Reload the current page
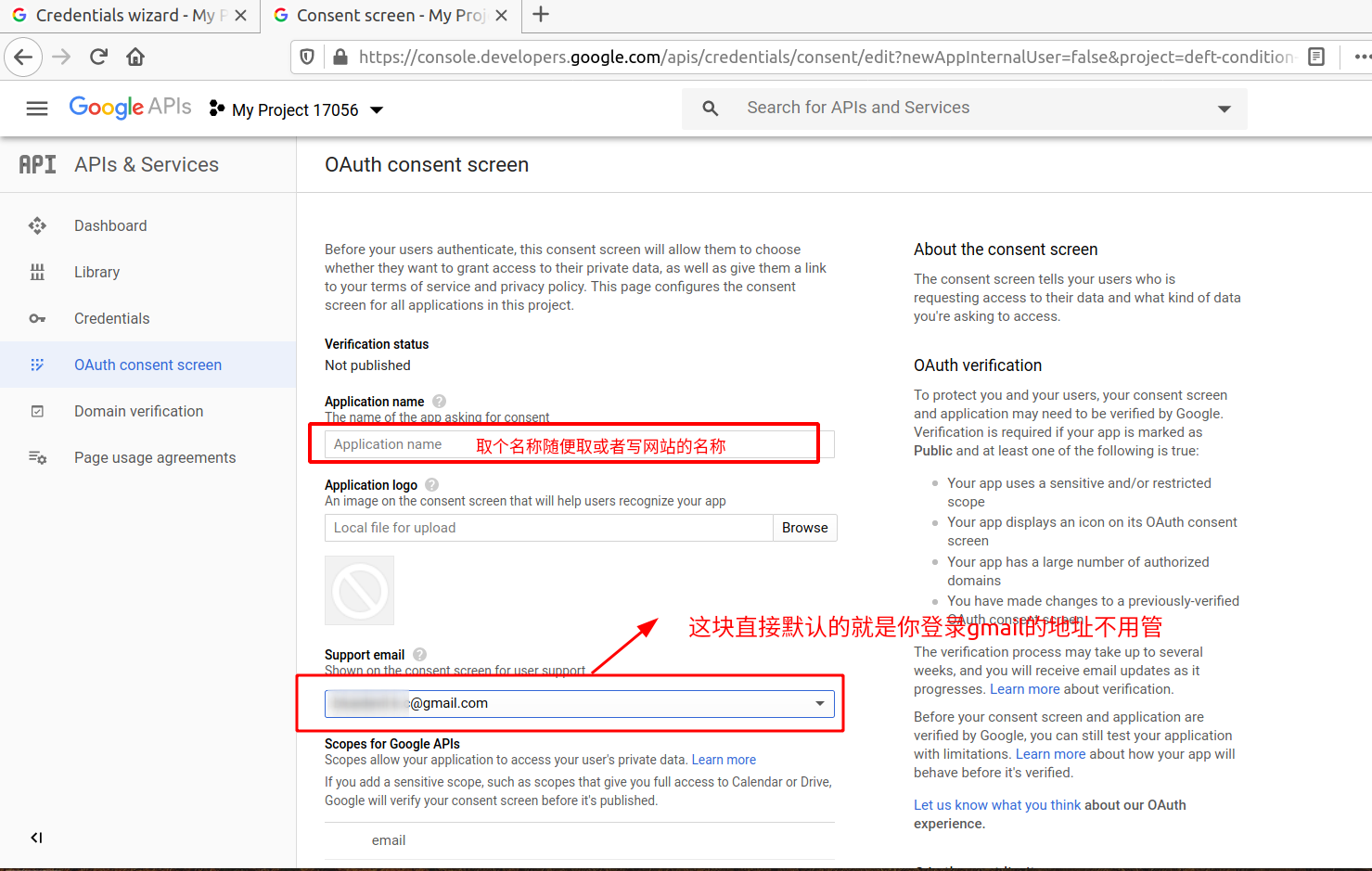Viewport: 1372px width, 871px height. 98,57
